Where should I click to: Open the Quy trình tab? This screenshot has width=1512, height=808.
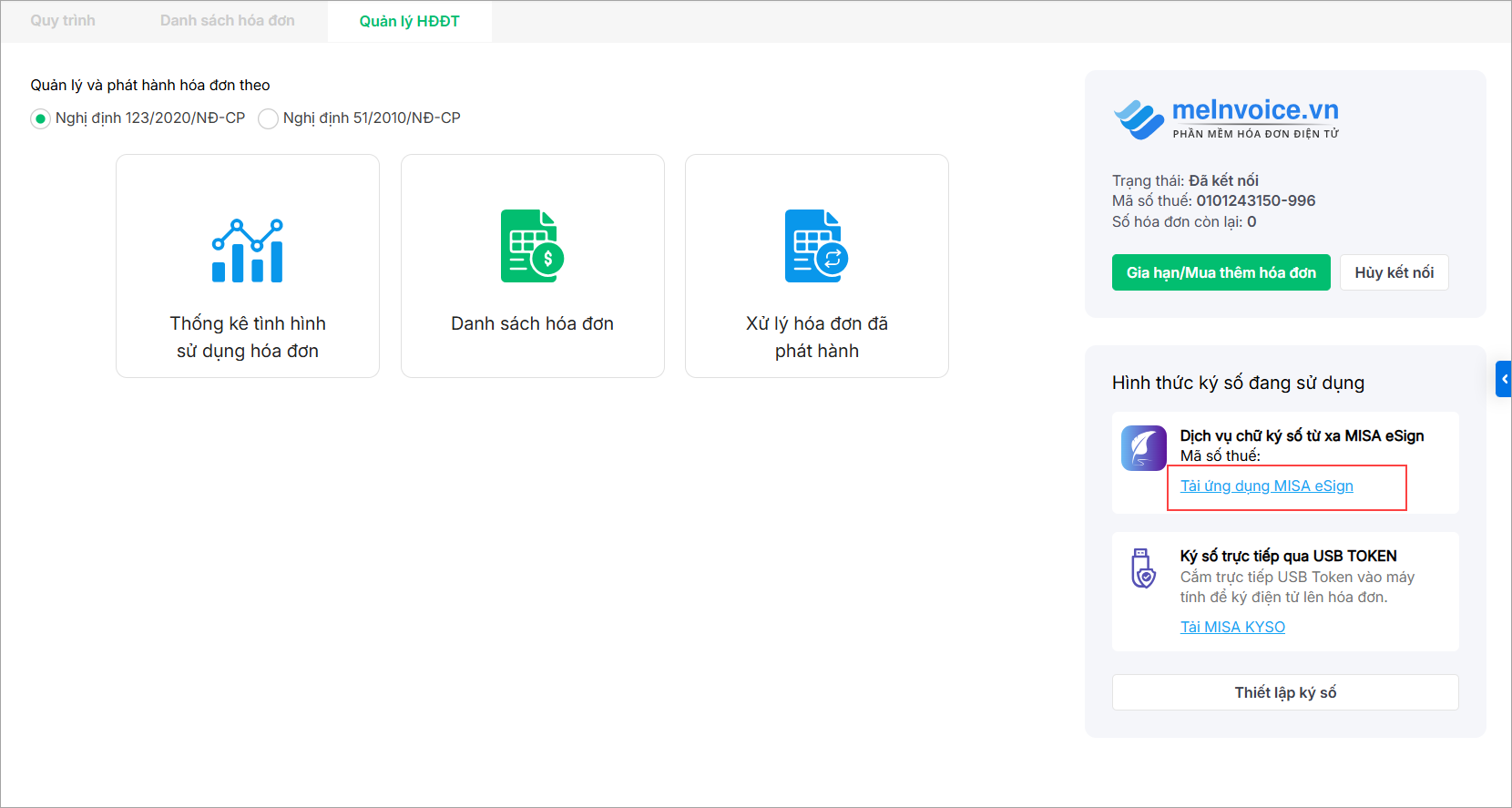click(63, 21)
